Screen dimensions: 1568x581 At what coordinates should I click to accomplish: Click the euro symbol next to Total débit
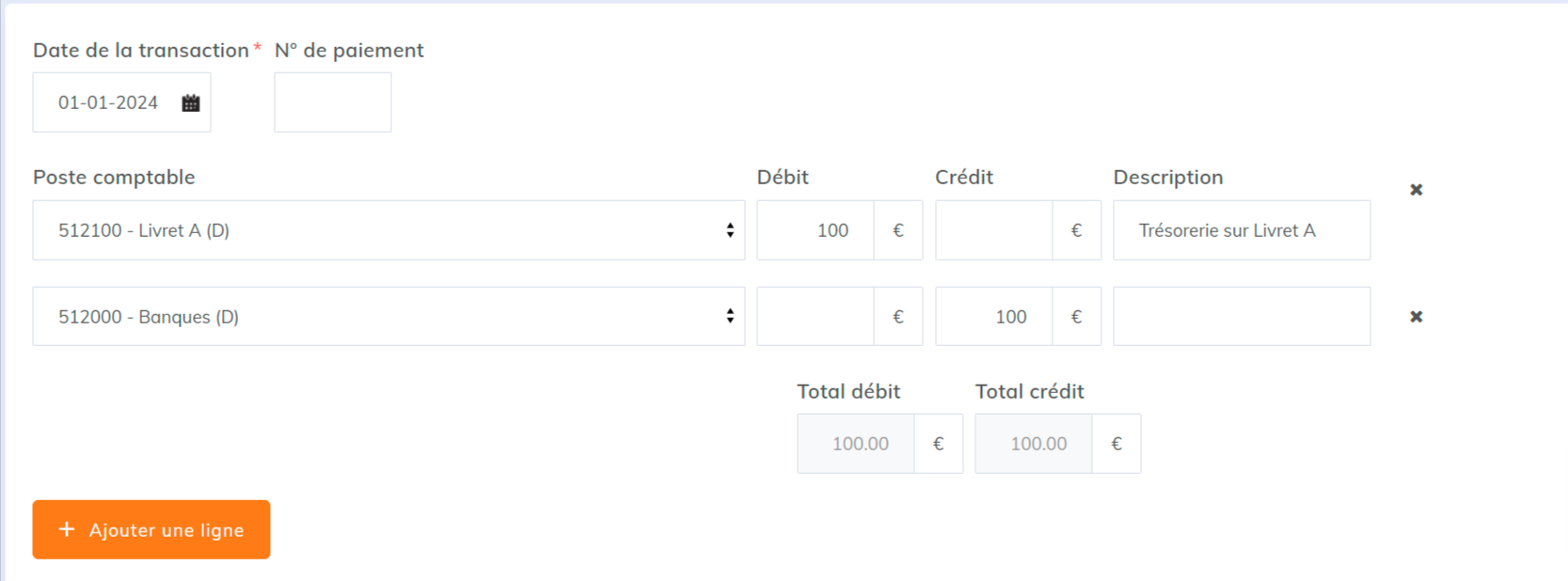click(939, 444)
